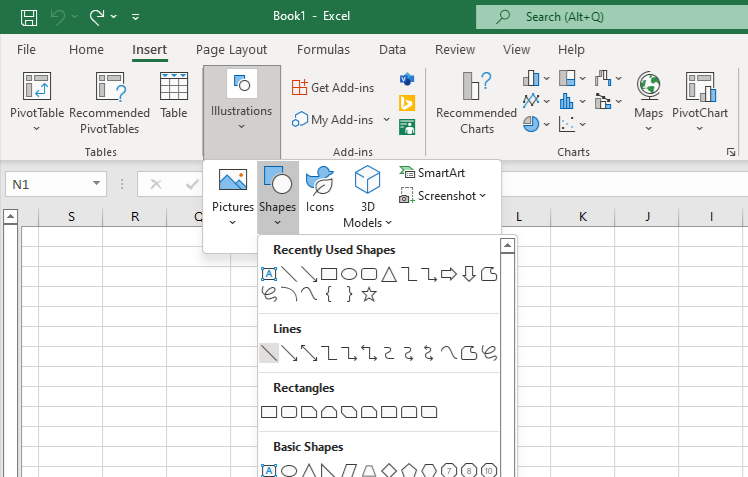Viewport: 748px width, 477px height.
Task: Insert a PivotTable
Action: click(37, 94)
